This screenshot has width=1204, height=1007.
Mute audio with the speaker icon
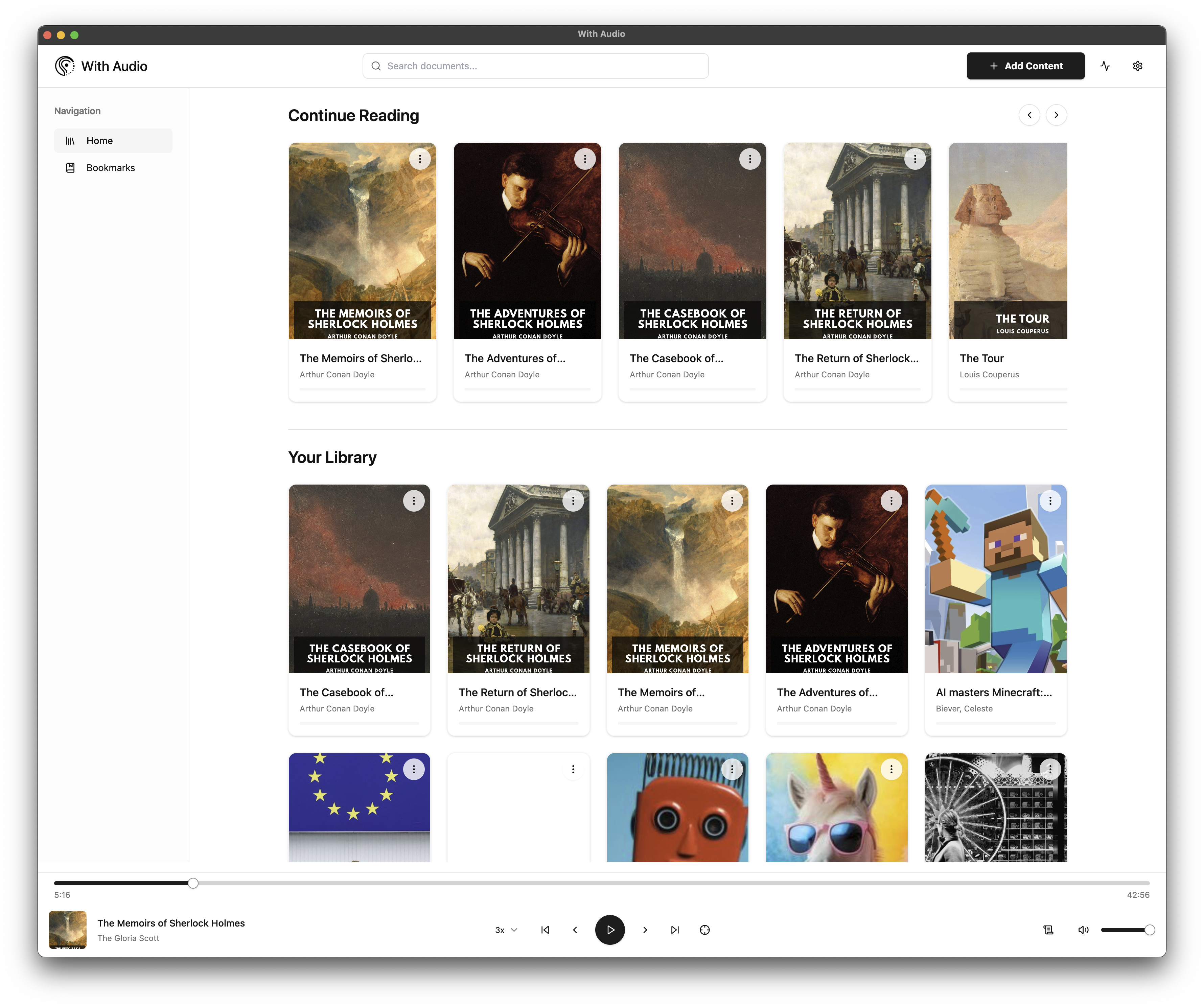point(1083,930)
